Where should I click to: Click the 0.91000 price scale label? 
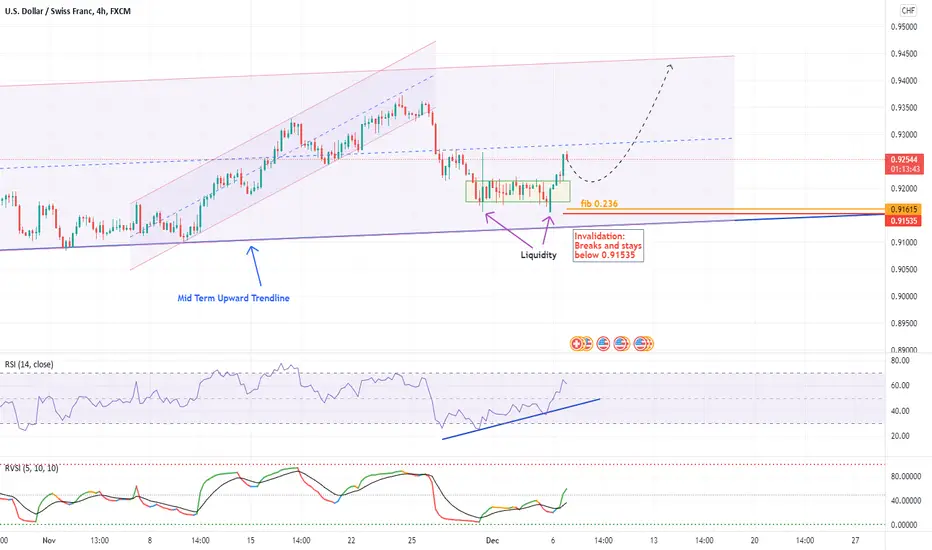click(903, 243)
